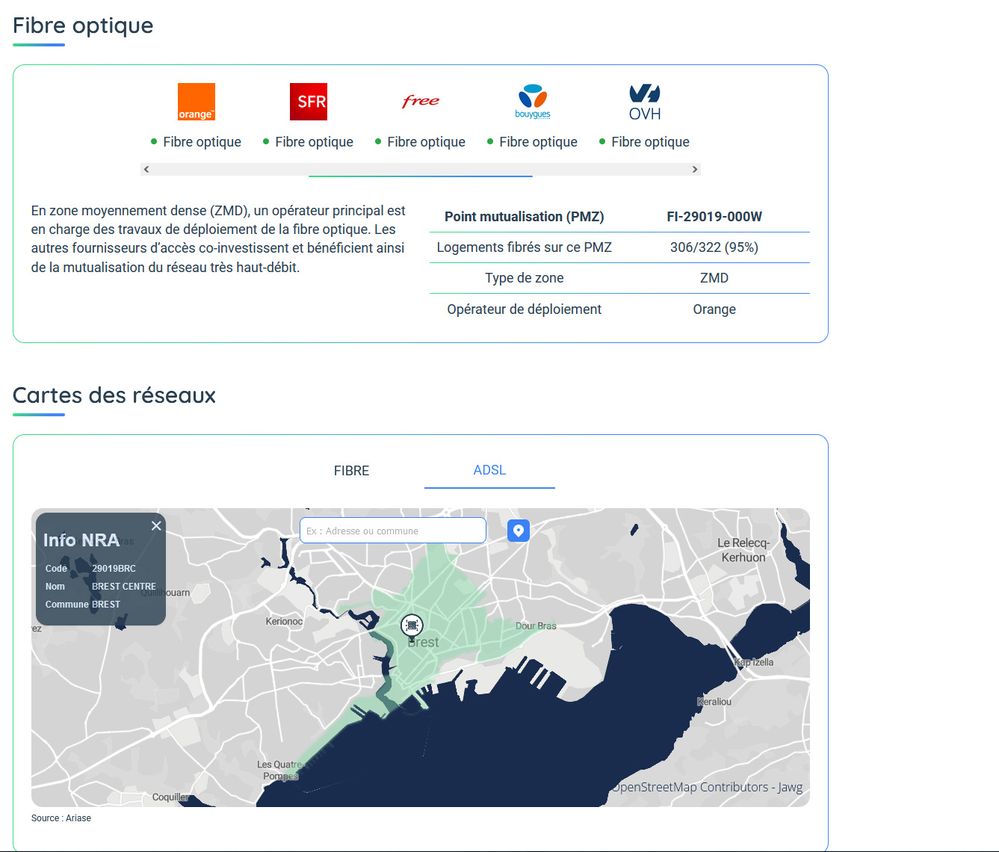The image size is (999, 852).
Task: Click NRA name BREST CENTRE
Action: coord(124,586)
